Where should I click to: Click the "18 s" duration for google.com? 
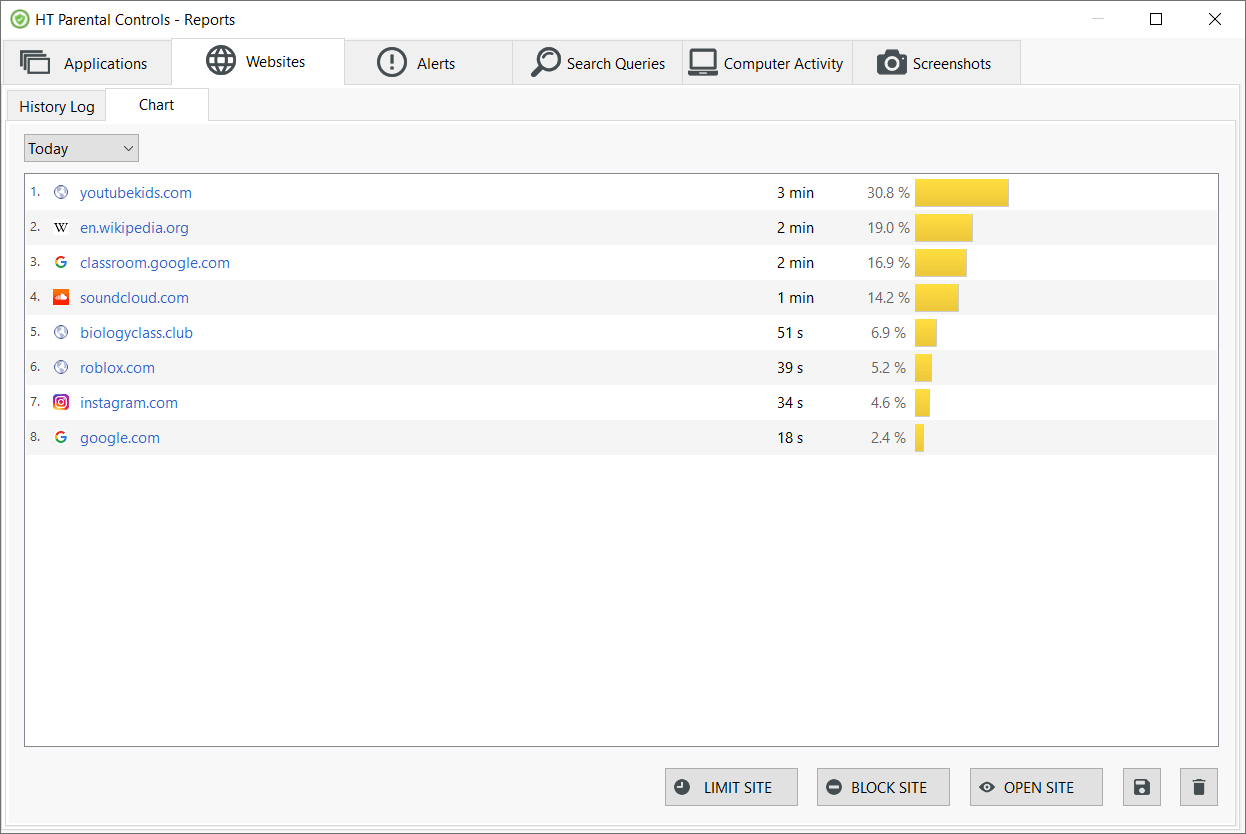click(790, 438)
